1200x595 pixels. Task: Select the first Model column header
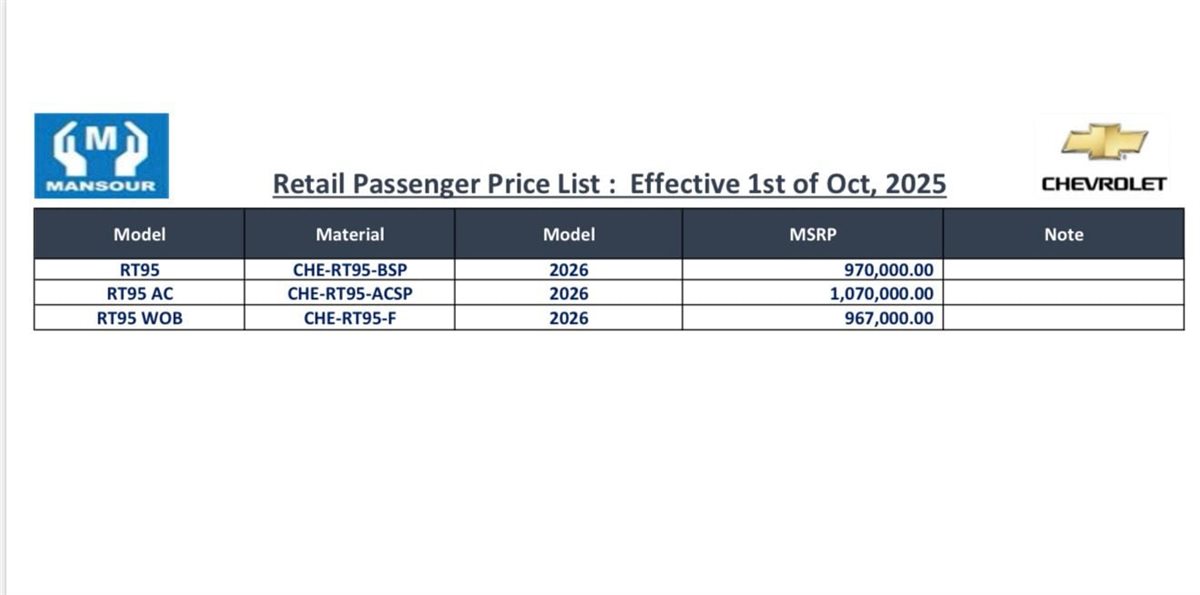point(139,235)
